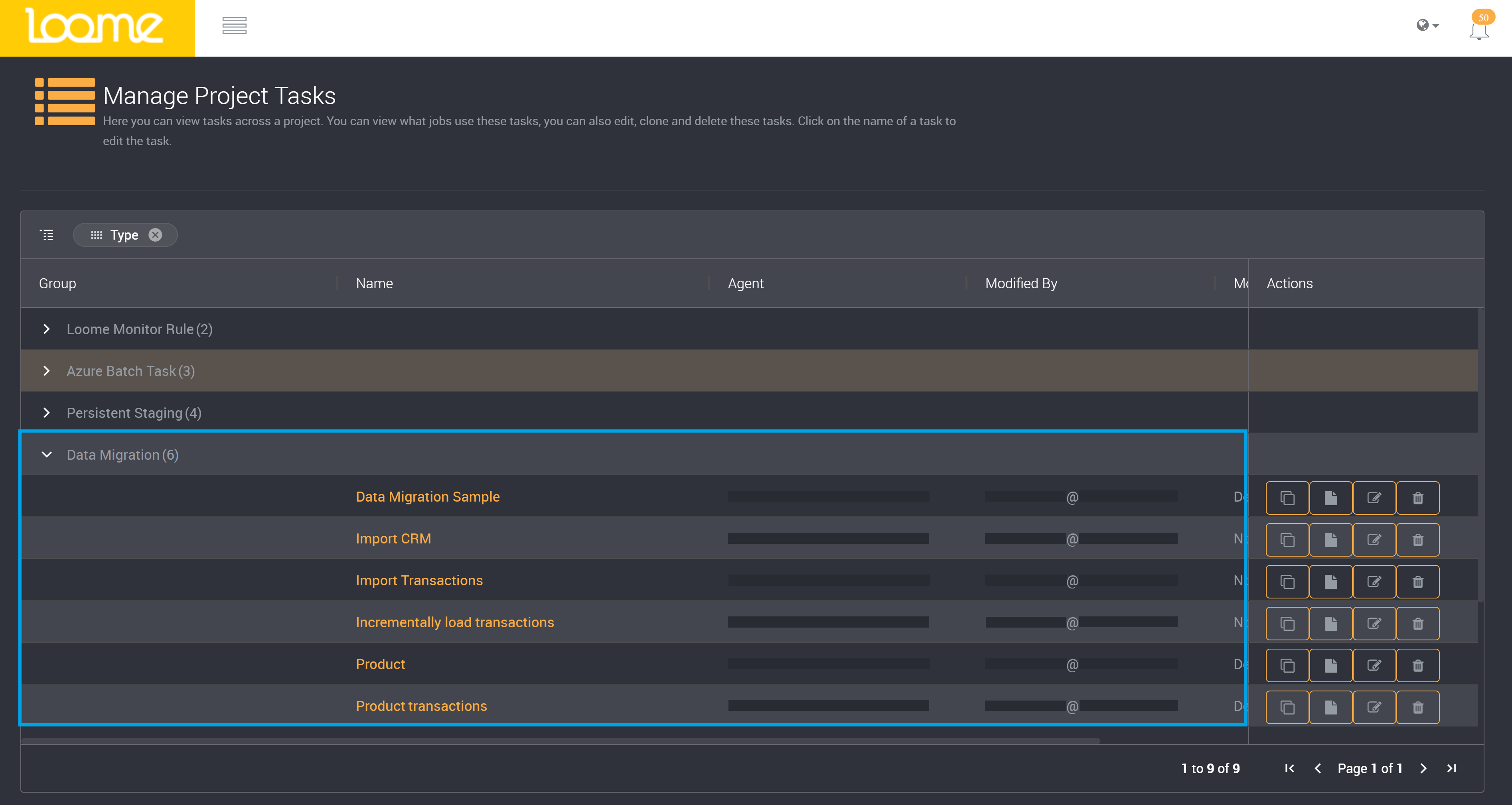This screenshot has width=1512, height=805.
Task: Edit the Data Migration Sample task
Action: (1374, 498)
